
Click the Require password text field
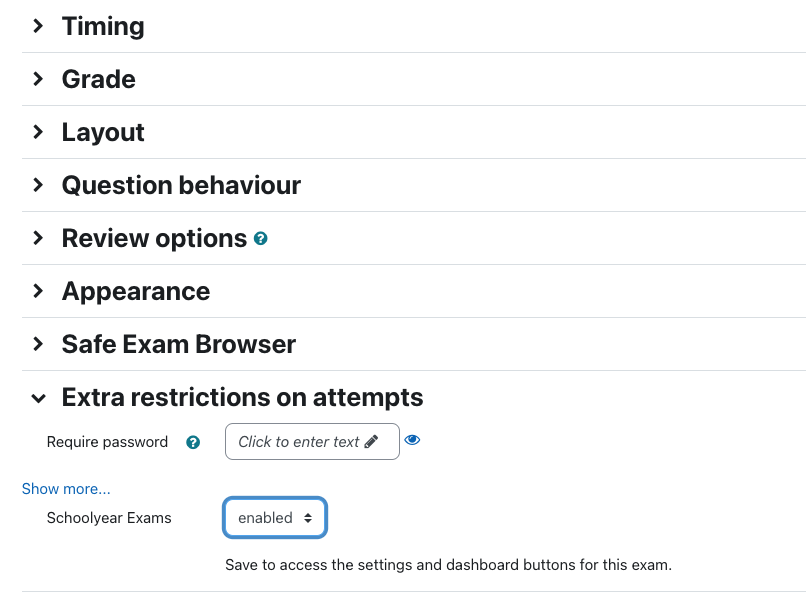pos(312,441)
